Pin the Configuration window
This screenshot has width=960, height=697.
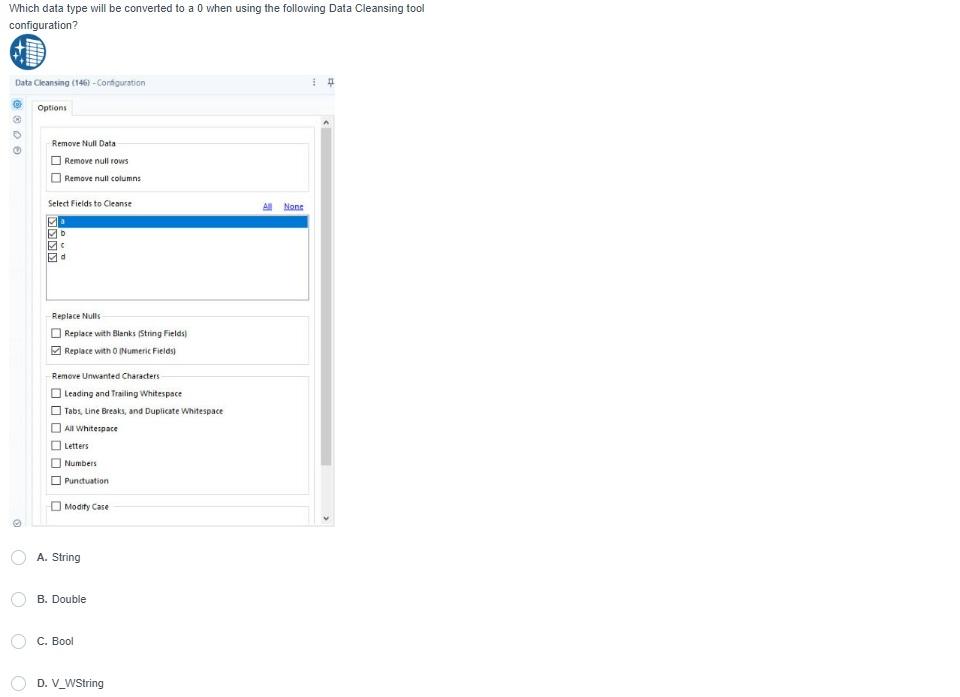pos(330,83)
